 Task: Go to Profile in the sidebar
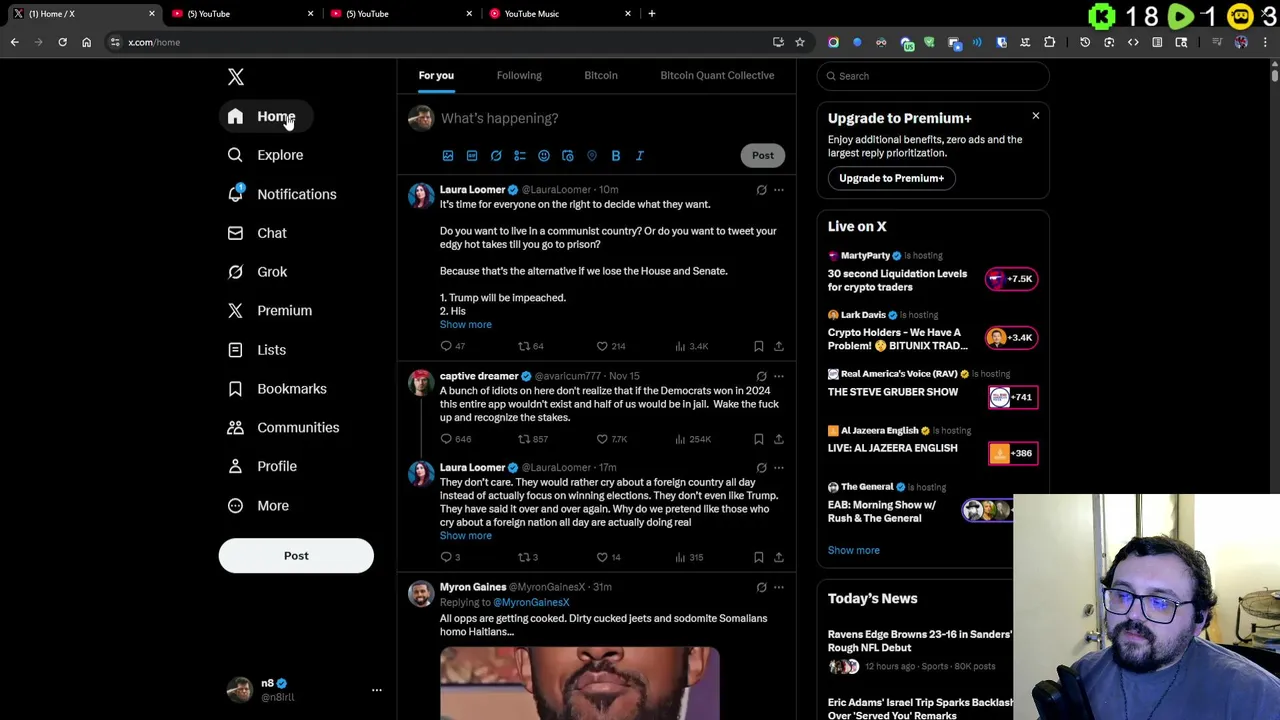tap(262, 466)
